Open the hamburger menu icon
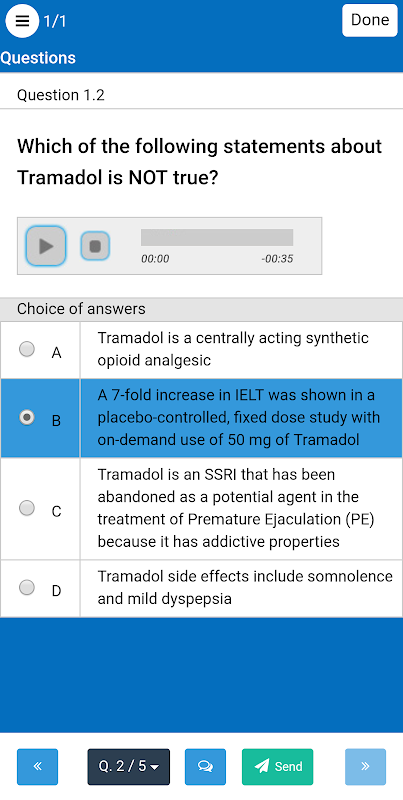403x800 pixels. pyautogui.click(x=22, y=21)
